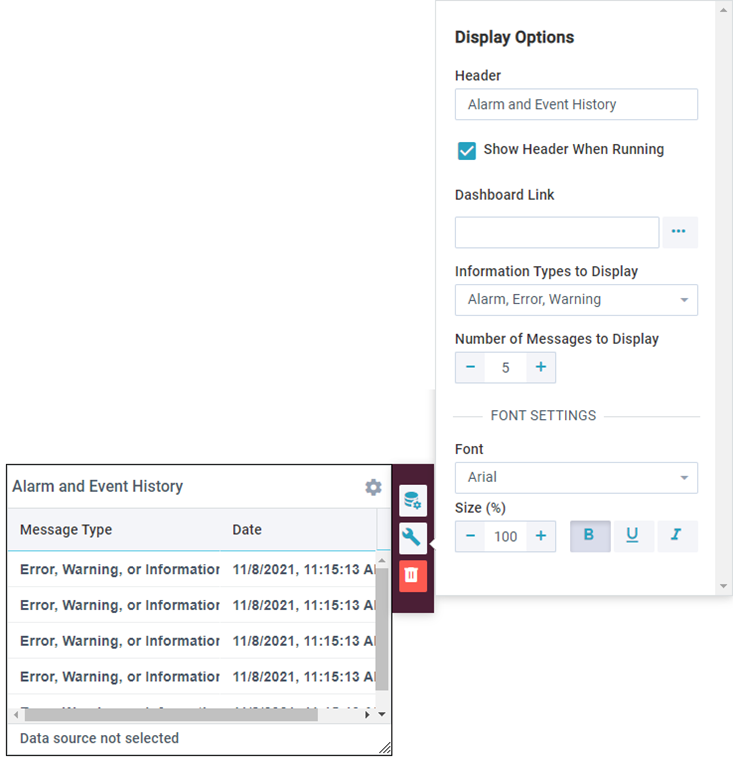Viewport: 733px width, 759px height.
Task: Click table scroll right arrow
Action: [x=367, y=714]
